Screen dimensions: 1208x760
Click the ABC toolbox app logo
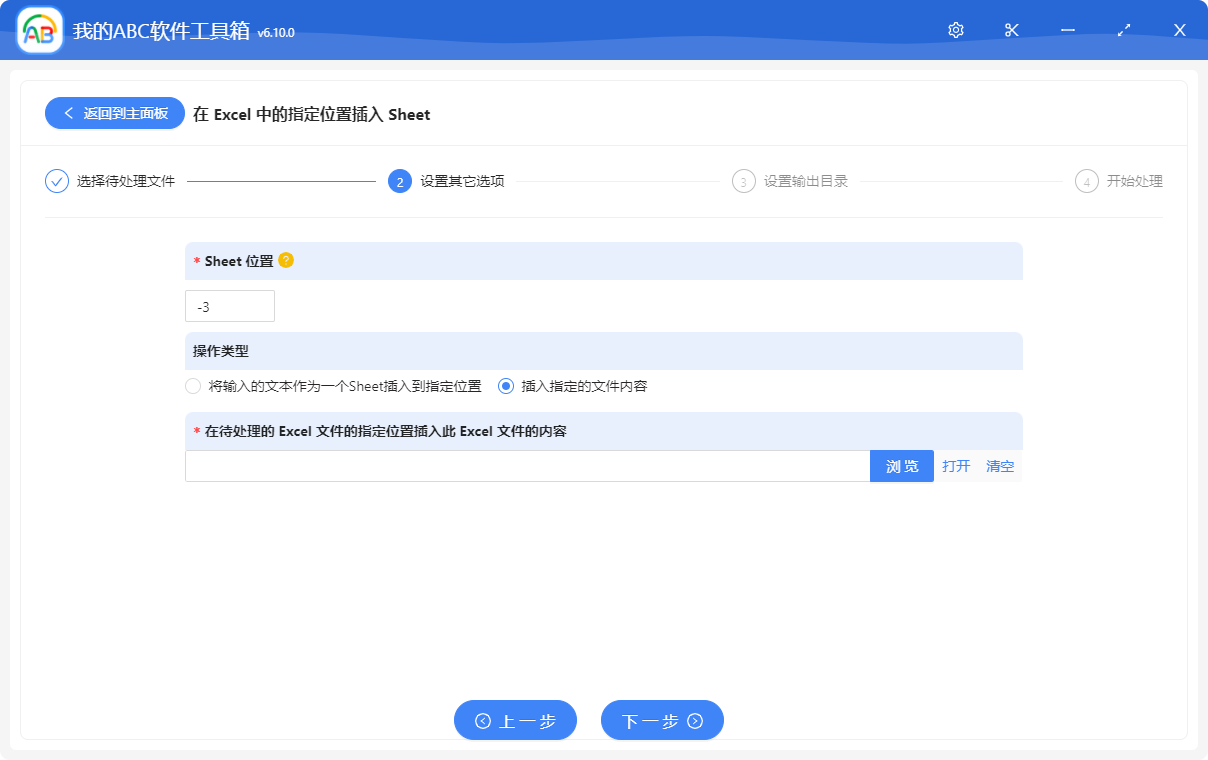40,30
